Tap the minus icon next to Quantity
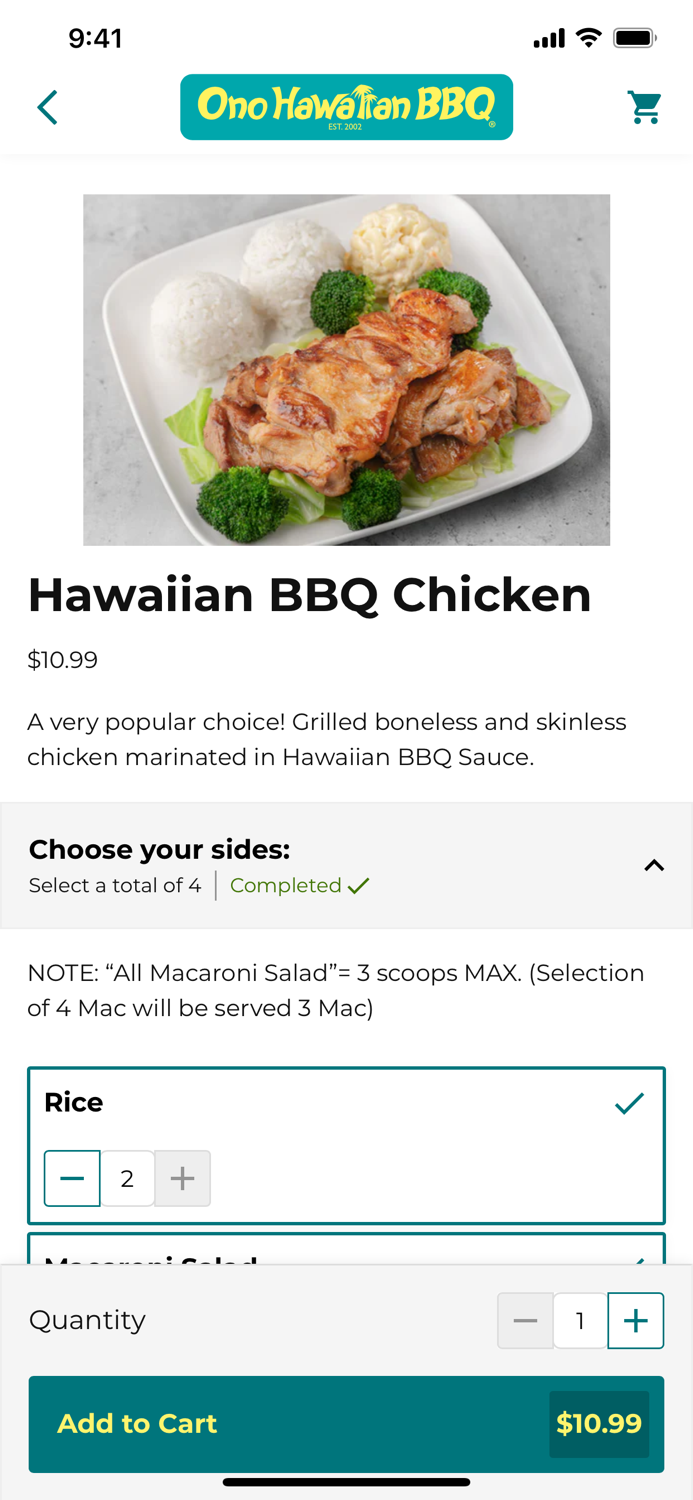Screen dimensions: 693x1500 [x=526, y=1320]
